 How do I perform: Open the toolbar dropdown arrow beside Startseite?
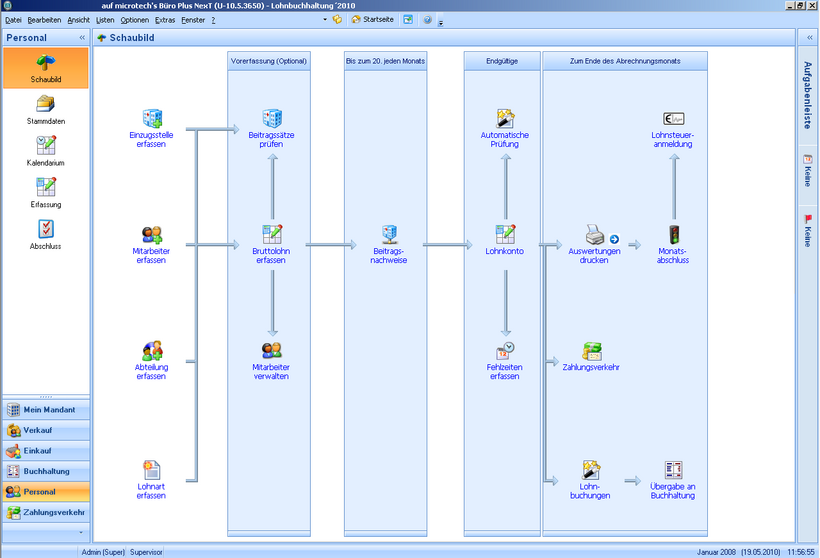pos(324,20)
